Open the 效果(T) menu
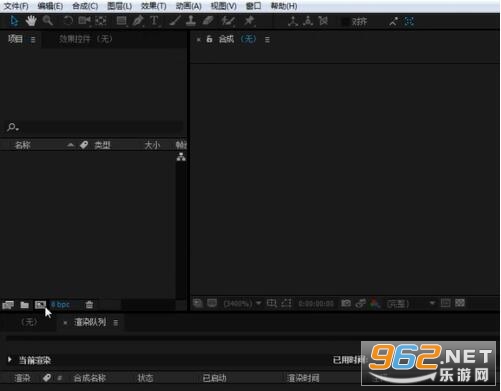 point(154,6)
